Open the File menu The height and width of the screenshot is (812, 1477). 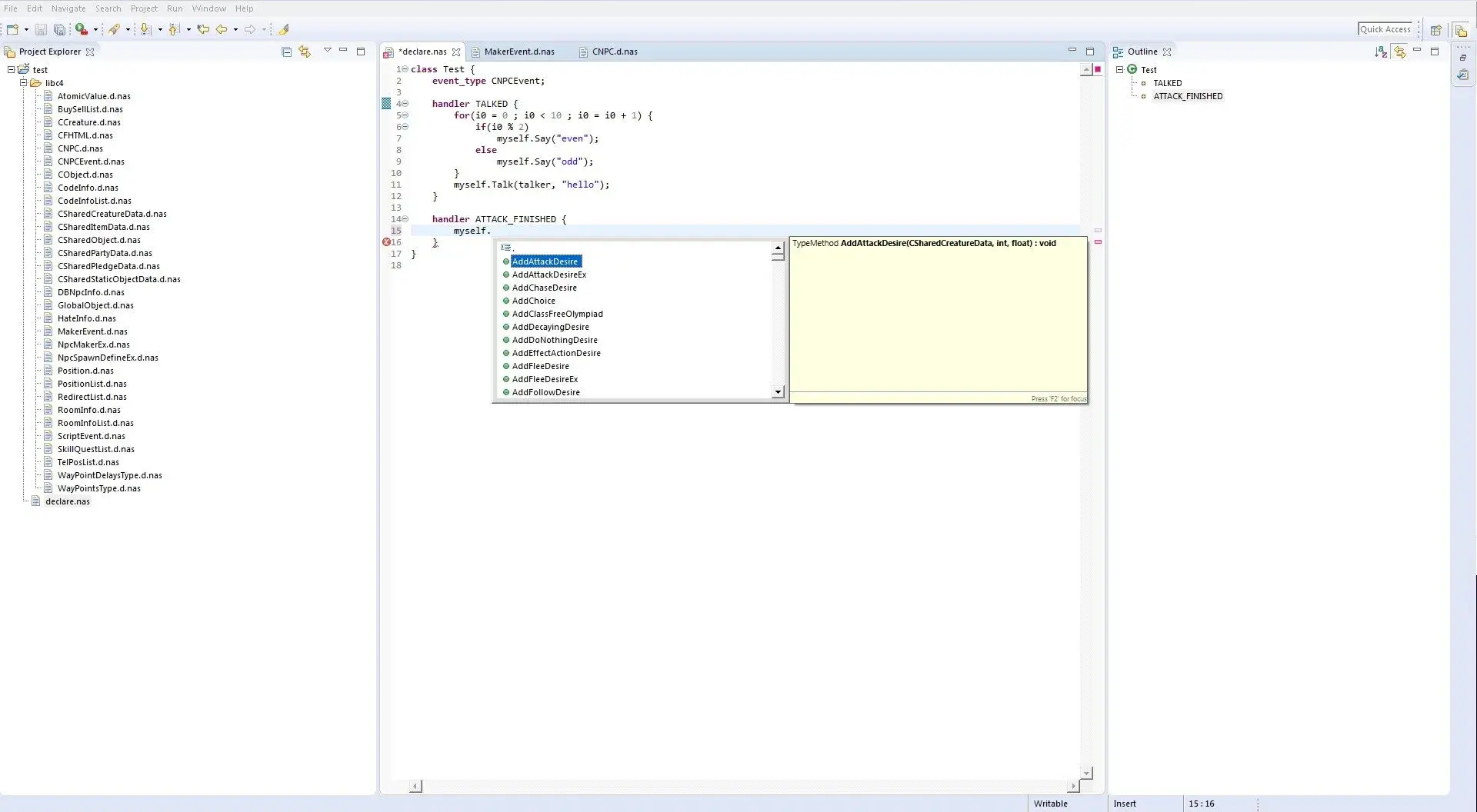(11, 8)
